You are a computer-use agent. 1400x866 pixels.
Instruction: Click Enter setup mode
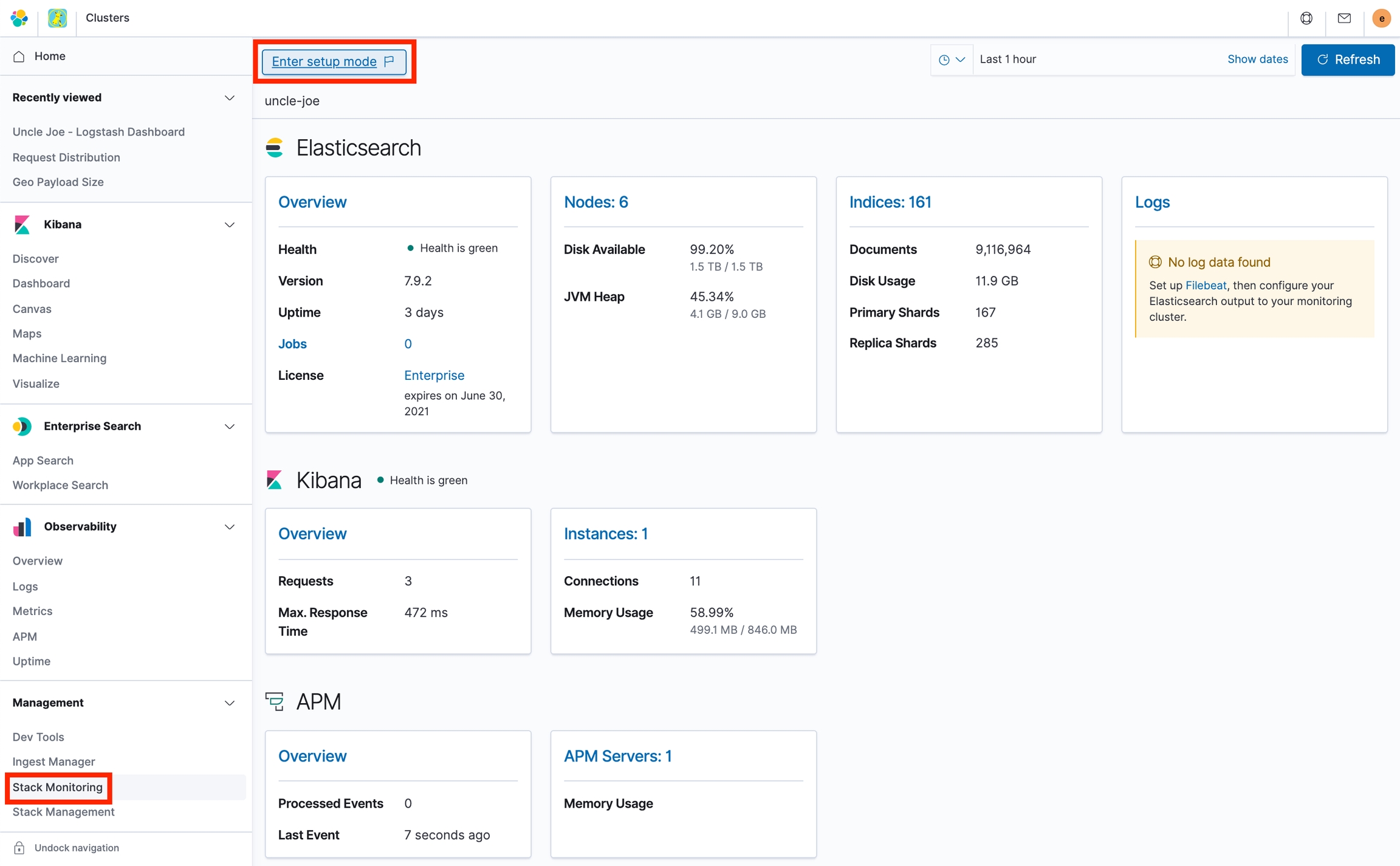pos(334,61)
